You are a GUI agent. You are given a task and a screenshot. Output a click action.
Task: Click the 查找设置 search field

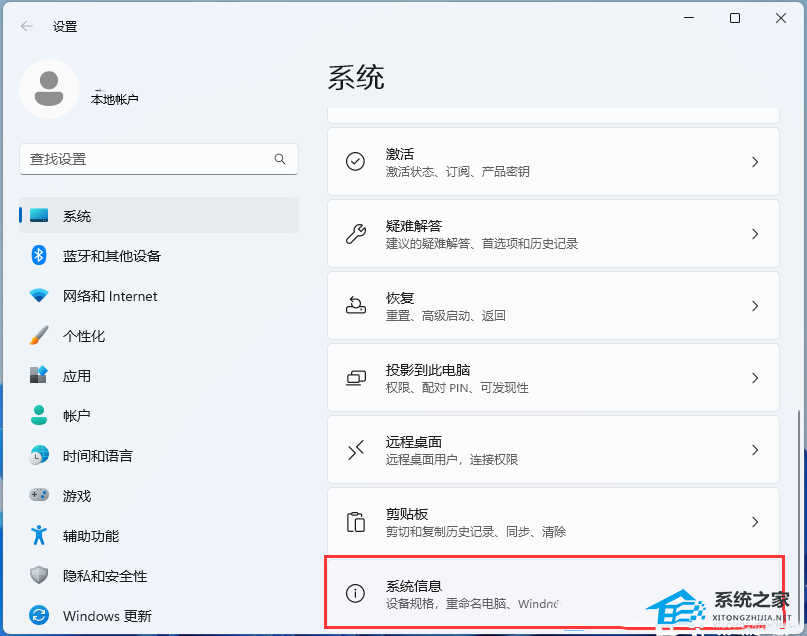coord(159,159)
